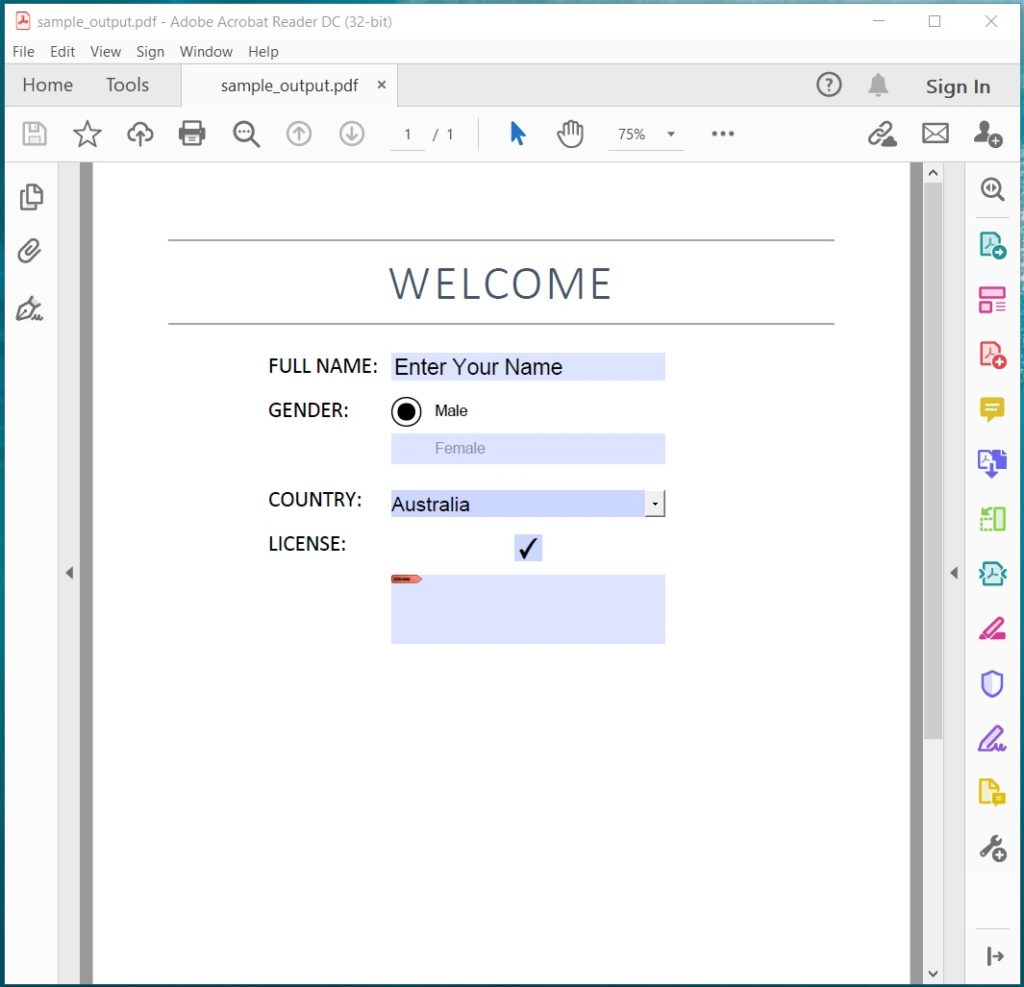Open the Country dropdown
The image size is (1024, 987).
click(655, 503)
